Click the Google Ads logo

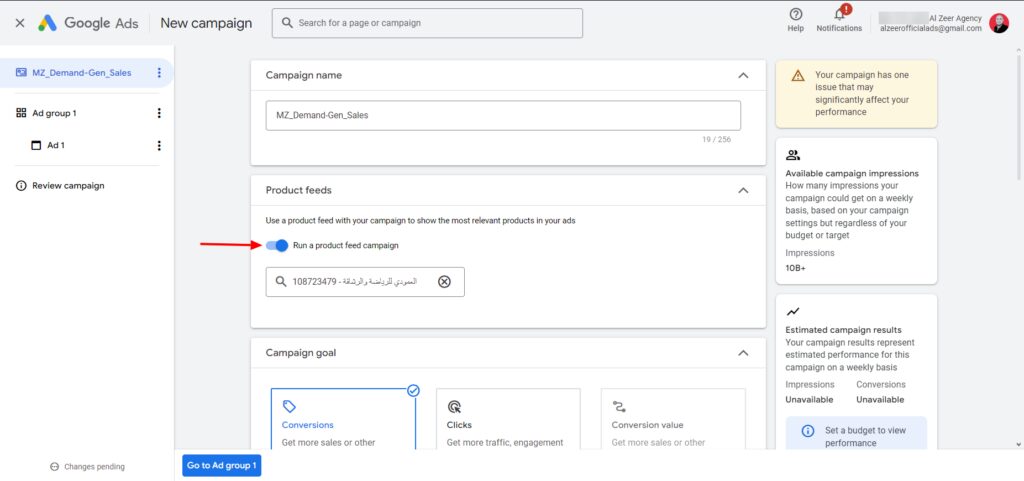[x=88, y=23]
